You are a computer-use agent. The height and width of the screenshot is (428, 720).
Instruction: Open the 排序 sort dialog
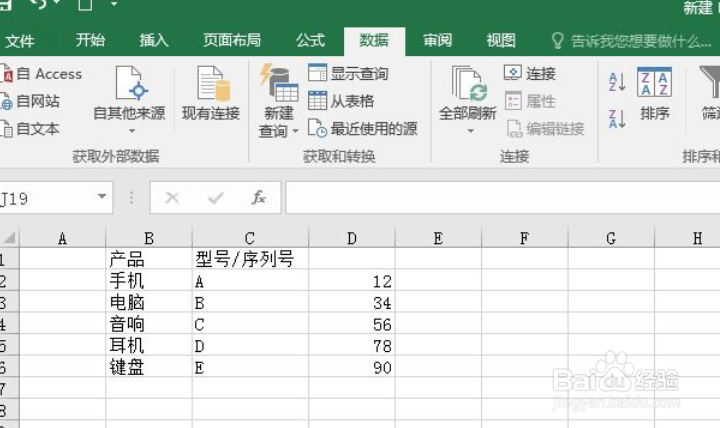click(x=655, y=94)
